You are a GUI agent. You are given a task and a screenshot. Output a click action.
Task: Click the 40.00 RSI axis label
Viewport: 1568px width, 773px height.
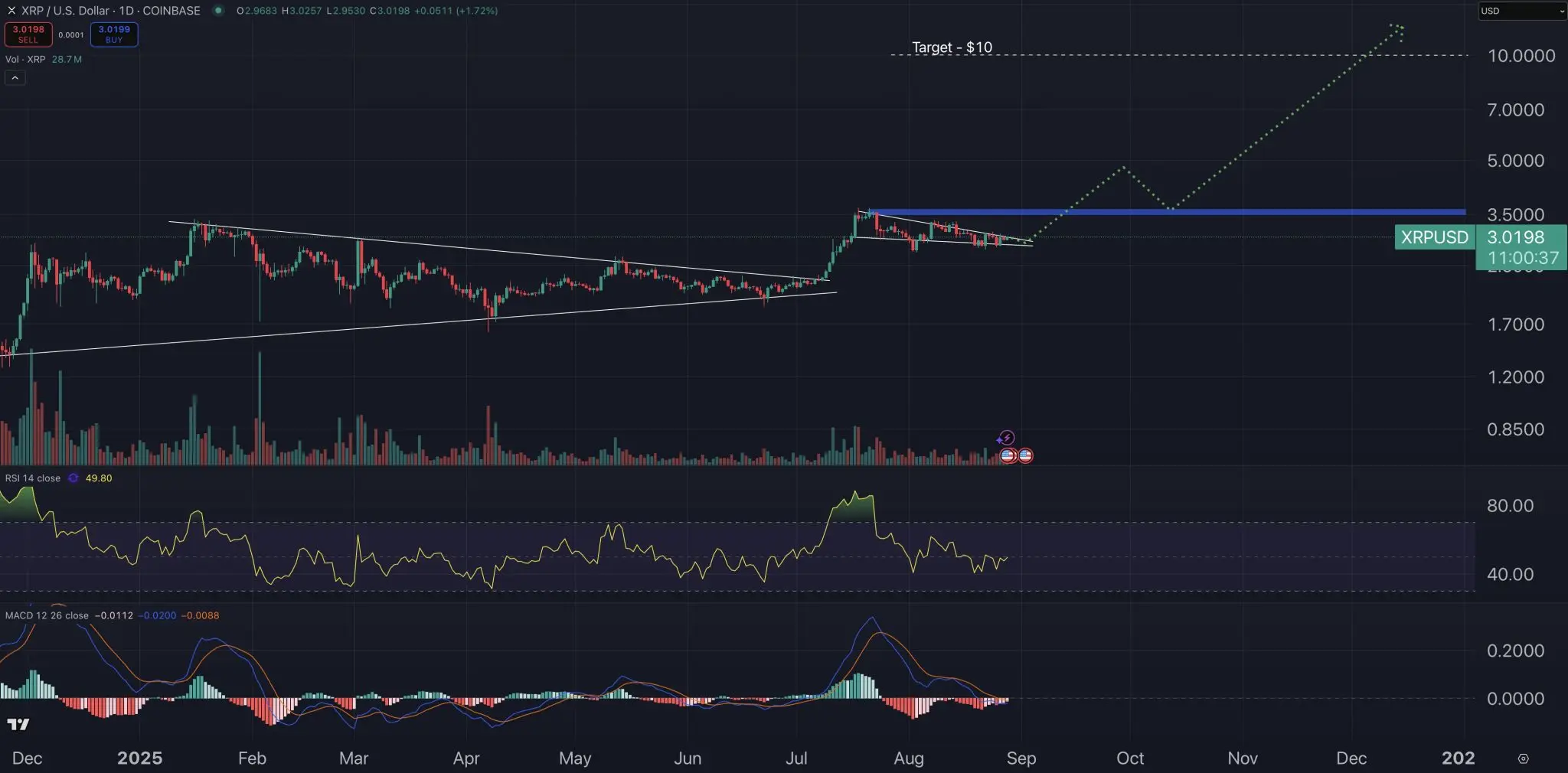[x=1511, y=574]
